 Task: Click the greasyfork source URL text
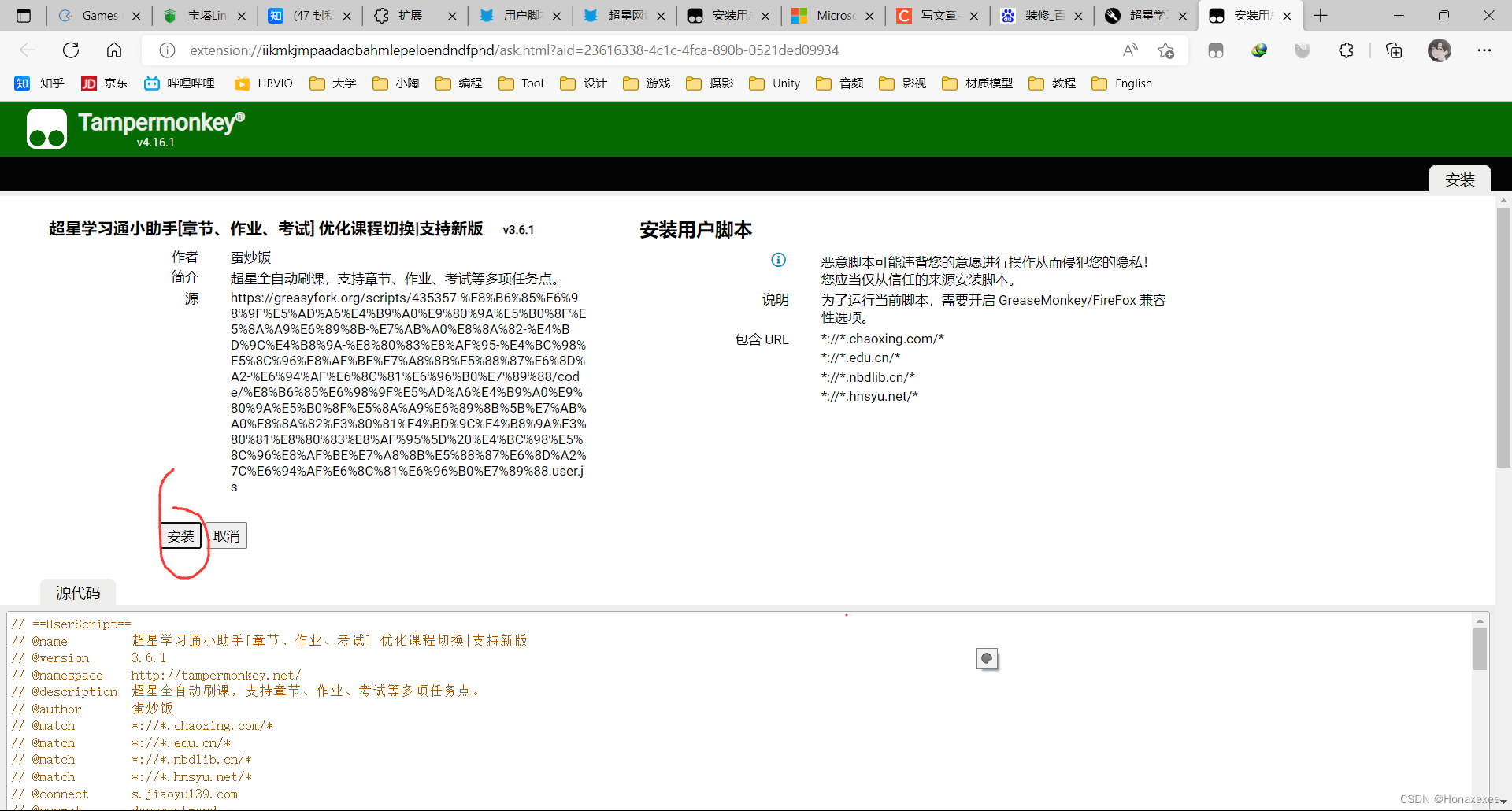tap(408, 392)
